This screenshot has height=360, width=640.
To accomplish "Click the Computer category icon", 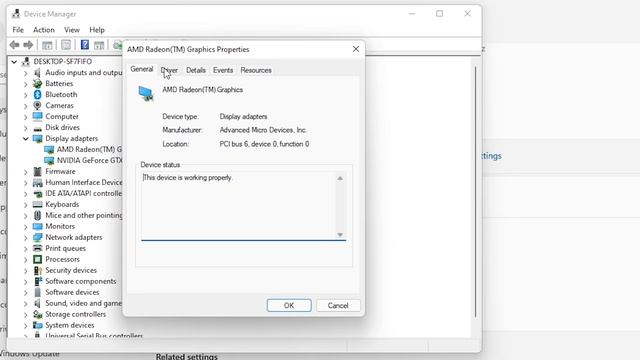I will pyautogui.click(x=38, y=116).
